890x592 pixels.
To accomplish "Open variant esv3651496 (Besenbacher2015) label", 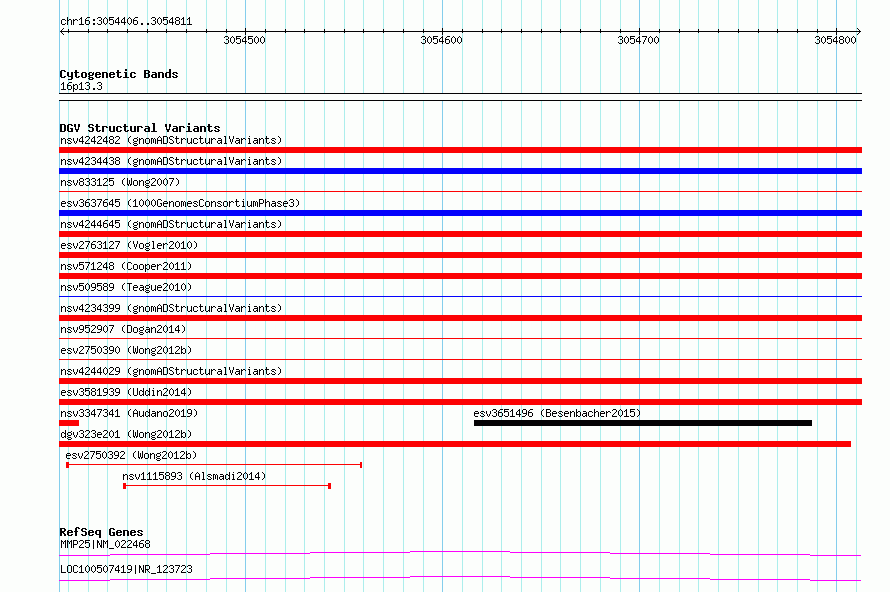I will pos(557,413).
